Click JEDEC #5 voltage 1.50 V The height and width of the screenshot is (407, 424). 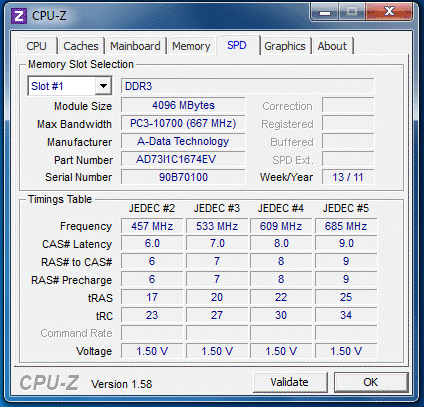pos(346,351)
